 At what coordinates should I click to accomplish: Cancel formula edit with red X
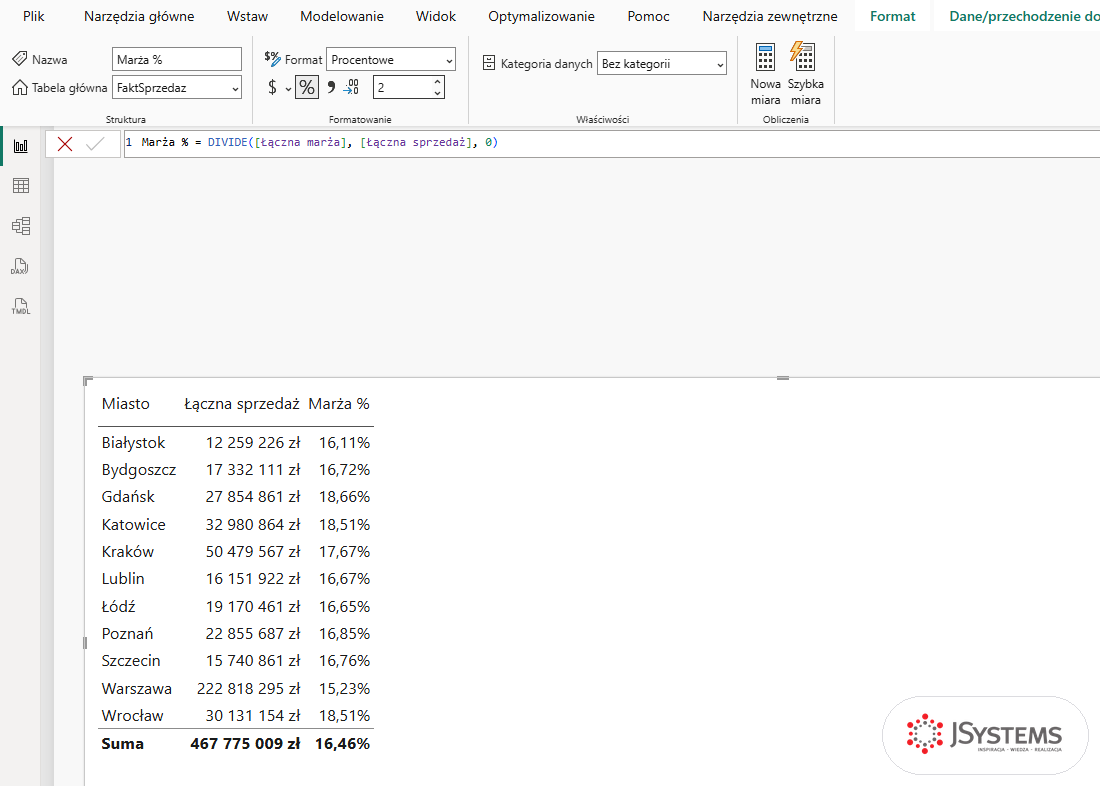click(x=65, y=144)
